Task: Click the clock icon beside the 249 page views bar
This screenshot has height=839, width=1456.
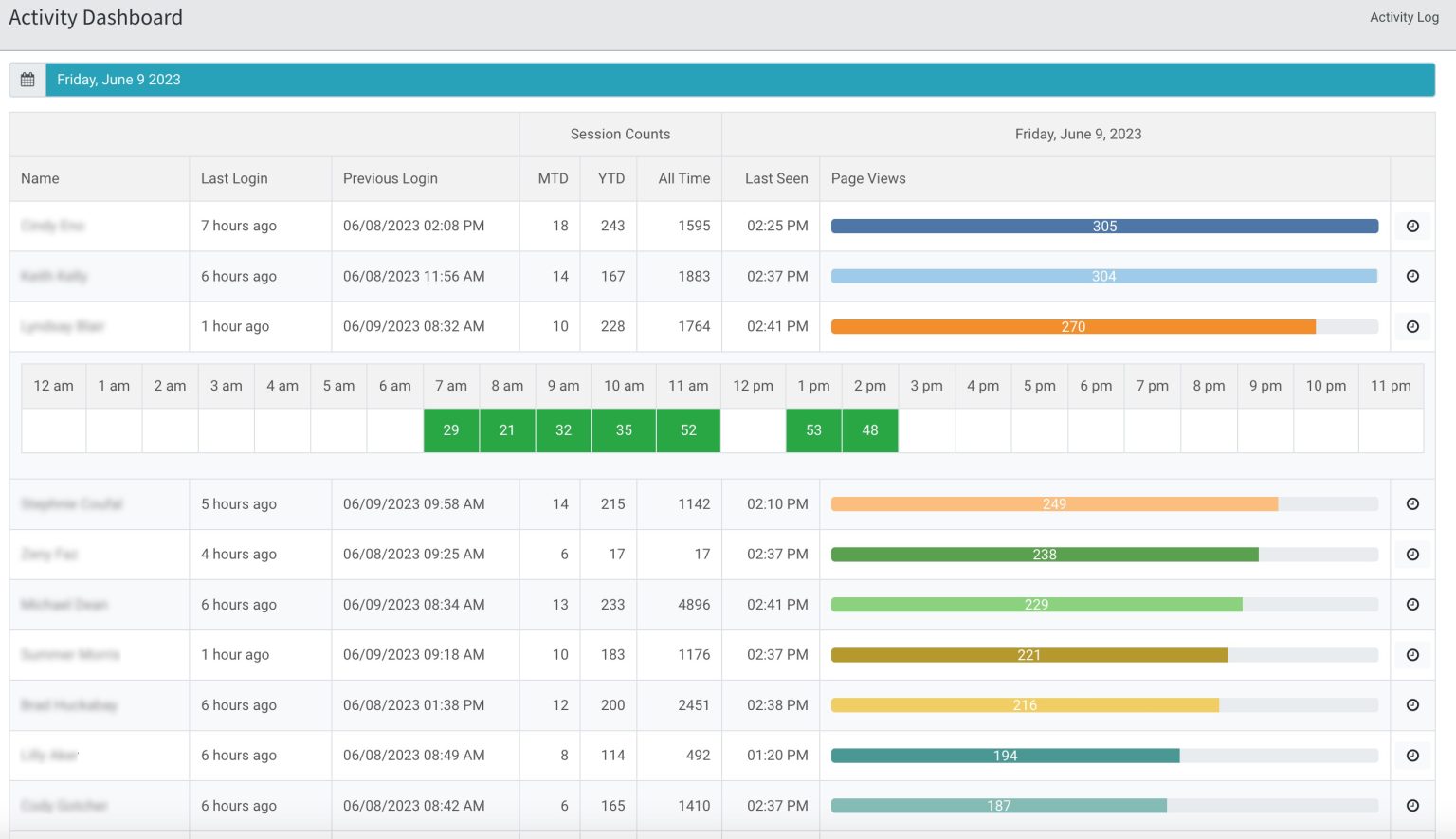Action: pyautogui.click(x=1412, y=503)
